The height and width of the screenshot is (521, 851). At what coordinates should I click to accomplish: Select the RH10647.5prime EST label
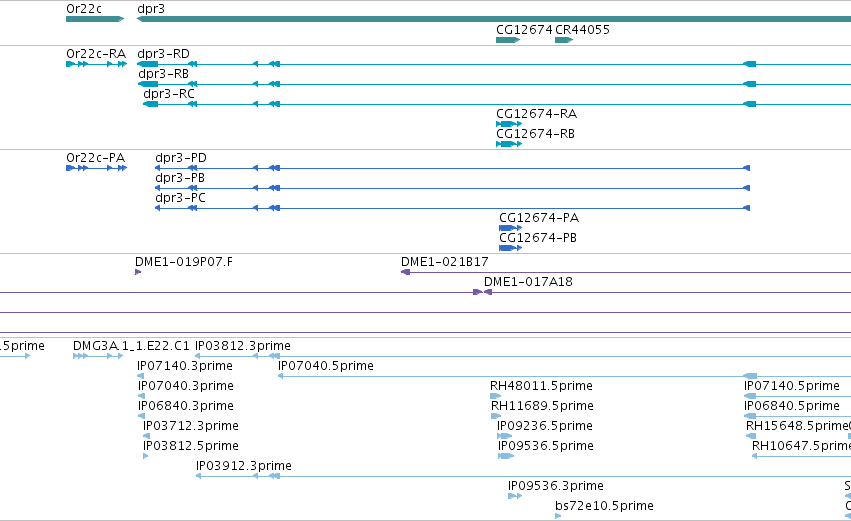click(x=801, y=447)
